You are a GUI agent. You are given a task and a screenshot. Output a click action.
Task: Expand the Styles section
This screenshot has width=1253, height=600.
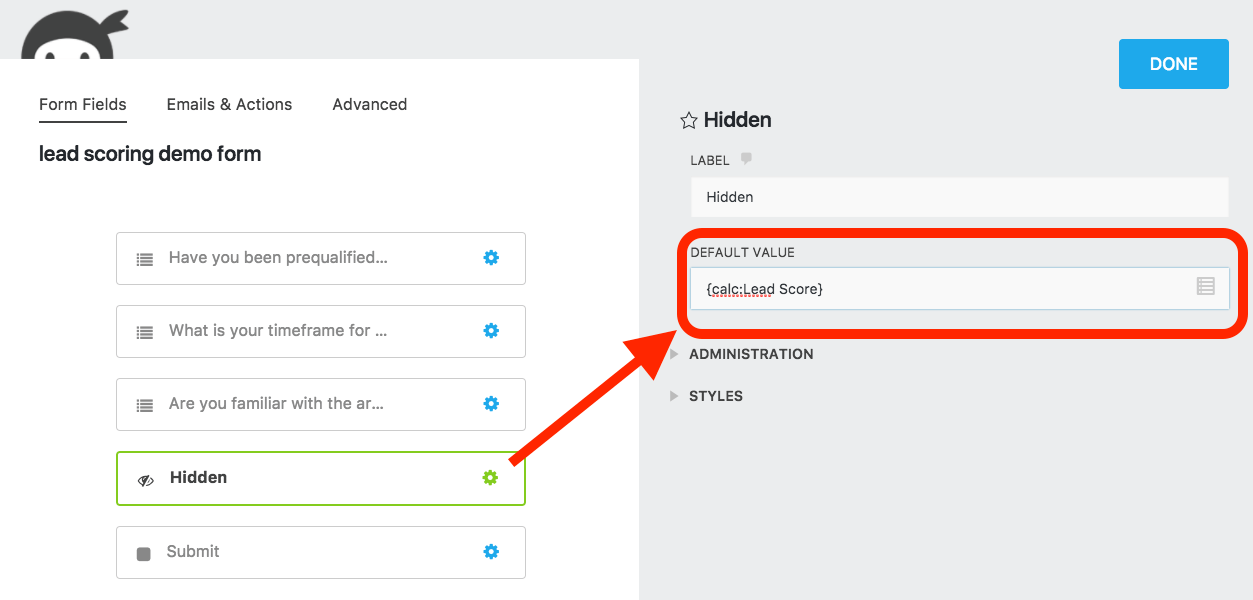pyautogui.click(x=715, y=396)
